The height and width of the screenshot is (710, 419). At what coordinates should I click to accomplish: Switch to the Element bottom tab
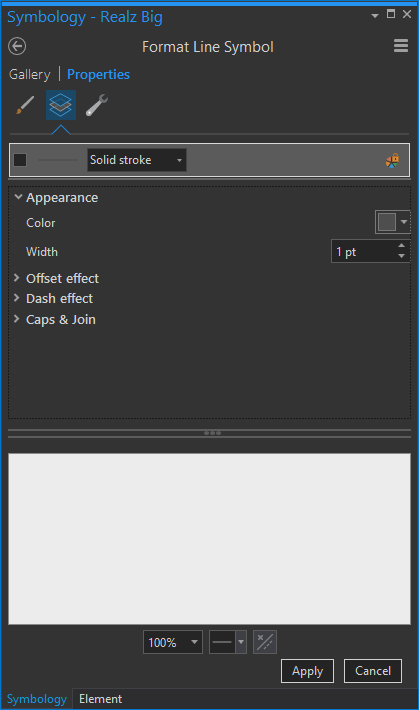[101, 699]
